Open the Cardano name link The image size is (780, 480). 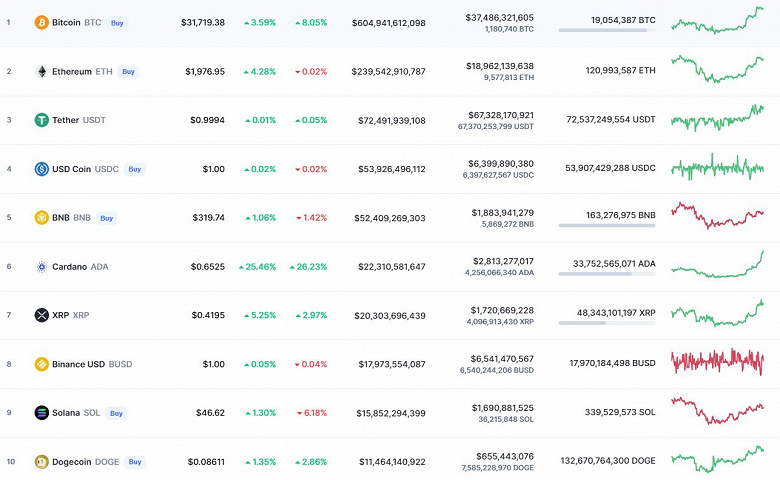click(67, 266)
